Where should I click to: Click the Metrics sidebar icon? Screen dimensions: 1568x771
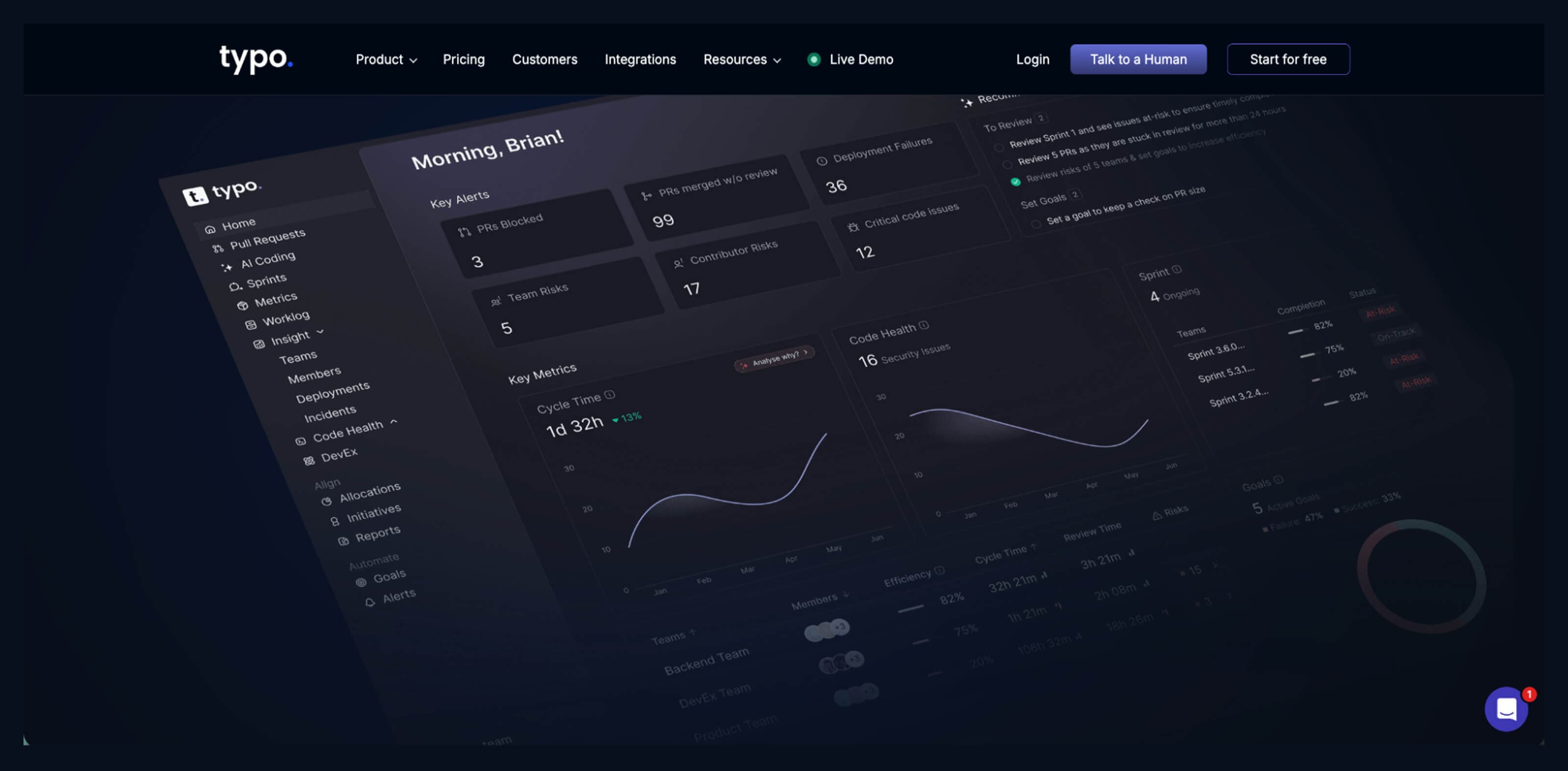coord(242,306)
